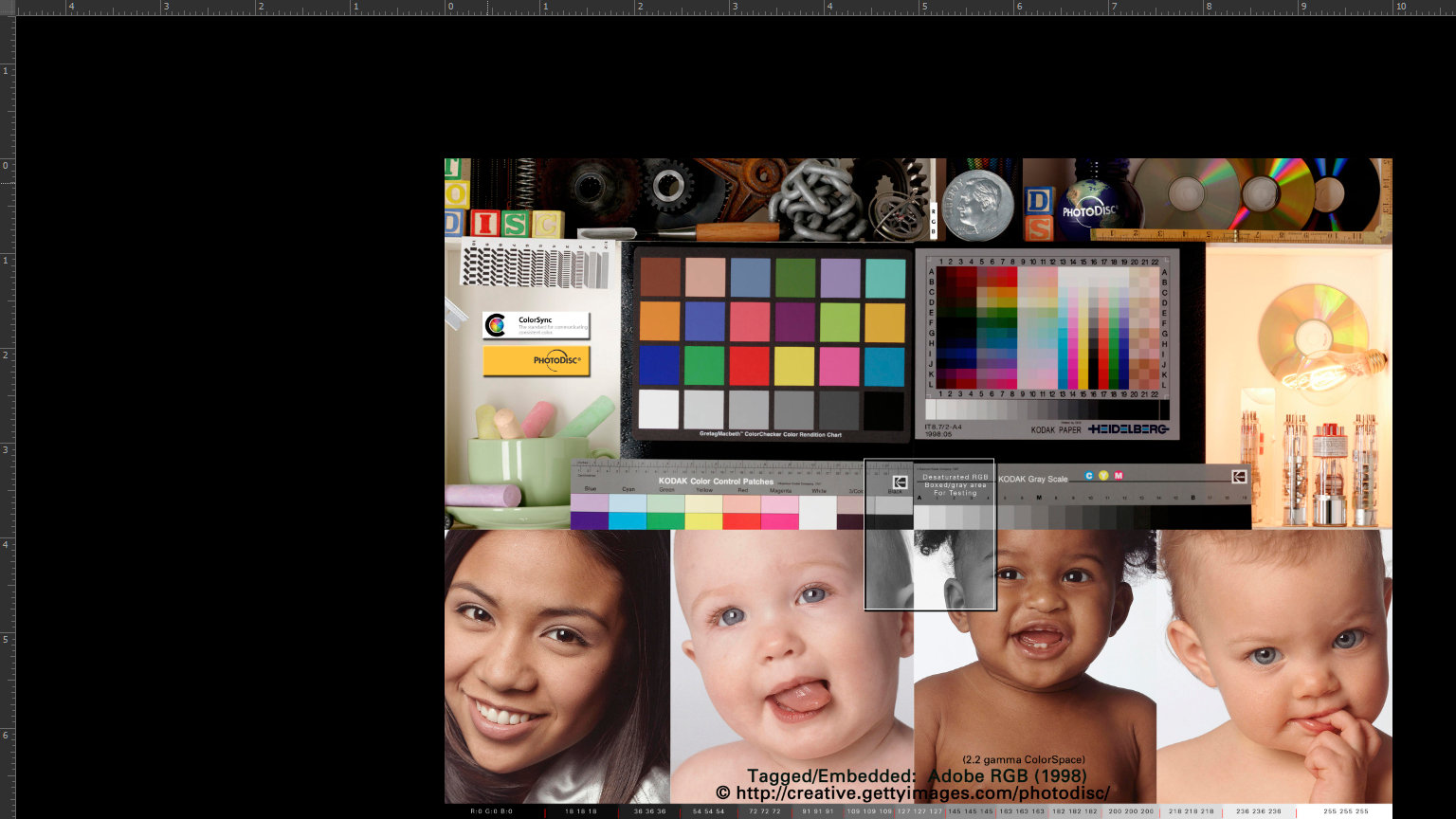Sample the ColorChecker magenta patch in third row
The height and width of the screenshot is (819, 1456).
(840, 366)
